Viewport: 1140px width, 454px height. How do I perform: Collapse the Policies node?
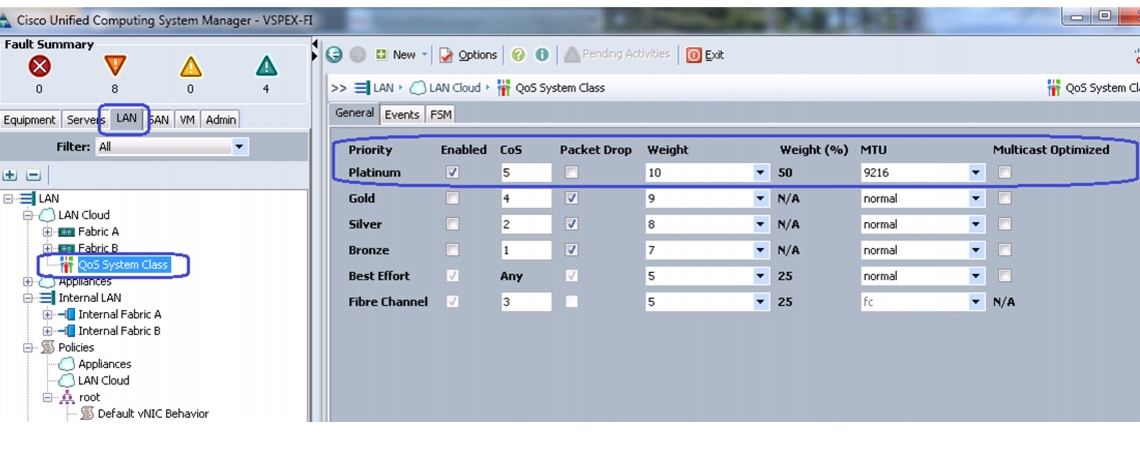[28, 347]
